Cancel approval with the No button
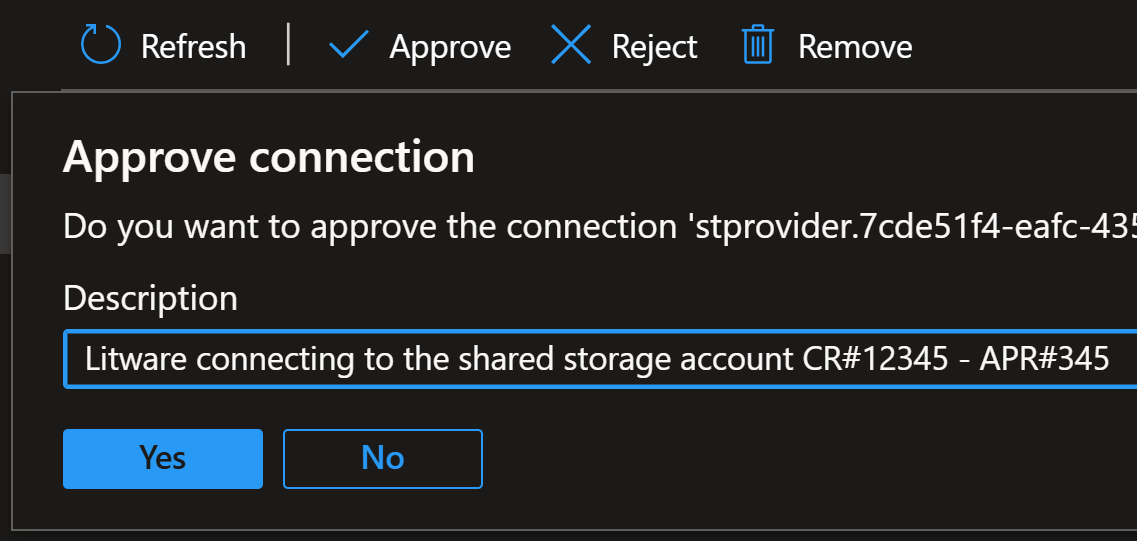The image size is (1137, 541). pos(382,459)
